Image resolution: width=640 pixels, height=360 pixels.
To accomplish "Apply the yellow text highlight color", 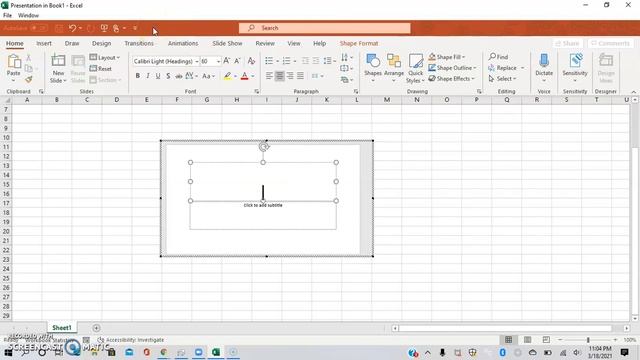I will coord(227,76).
